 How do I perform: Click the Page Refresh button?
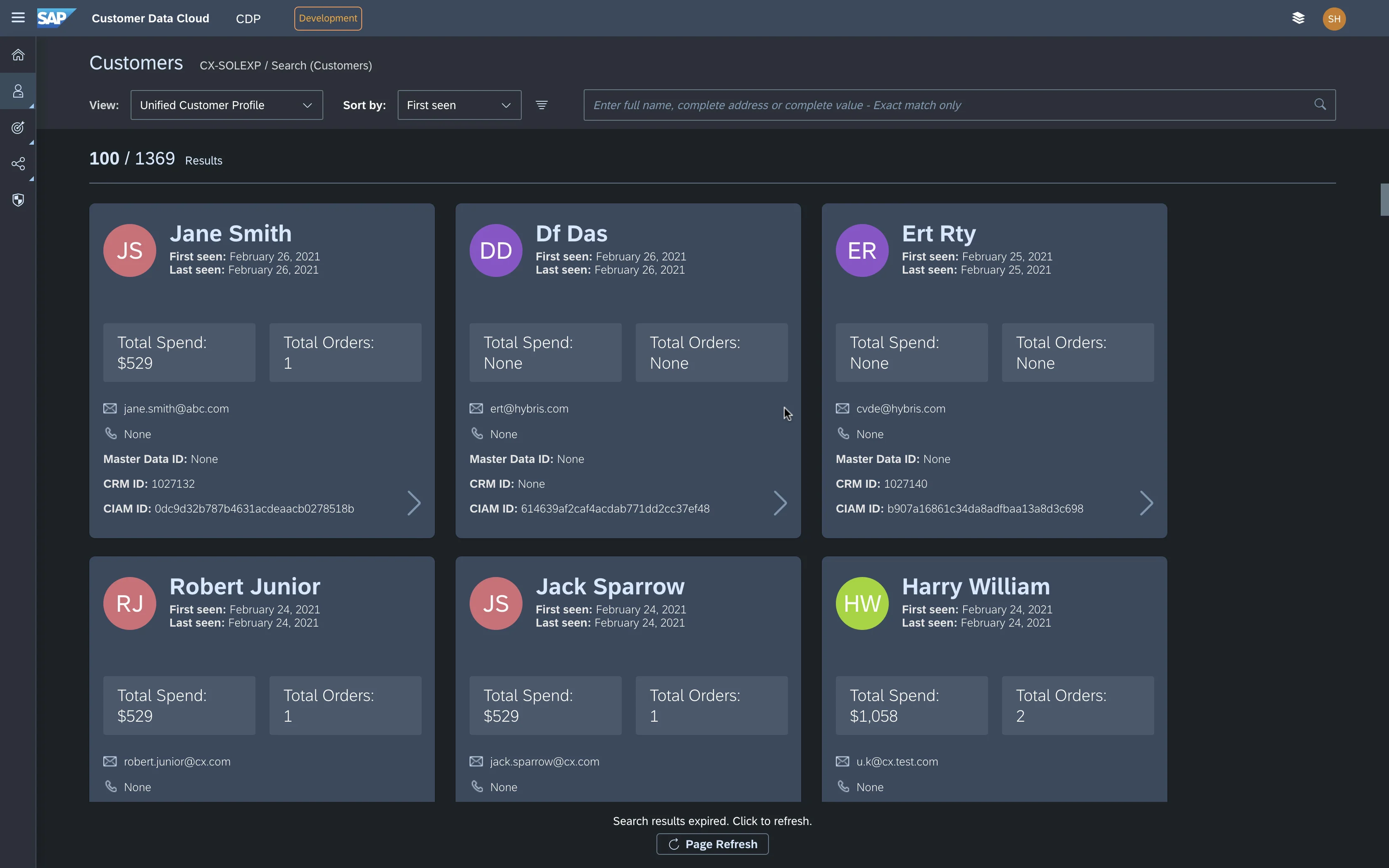click(712, 844)
